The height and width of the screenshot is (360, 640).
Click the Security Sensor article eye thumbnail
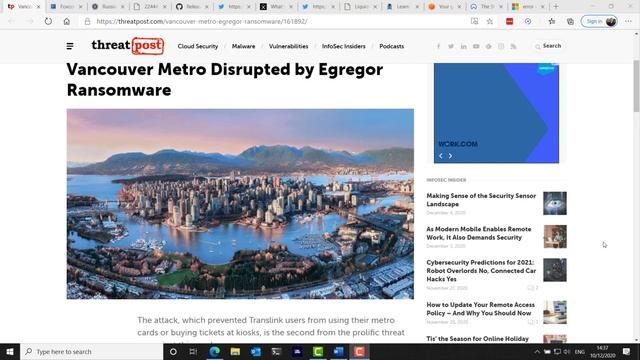coord(555,203)
